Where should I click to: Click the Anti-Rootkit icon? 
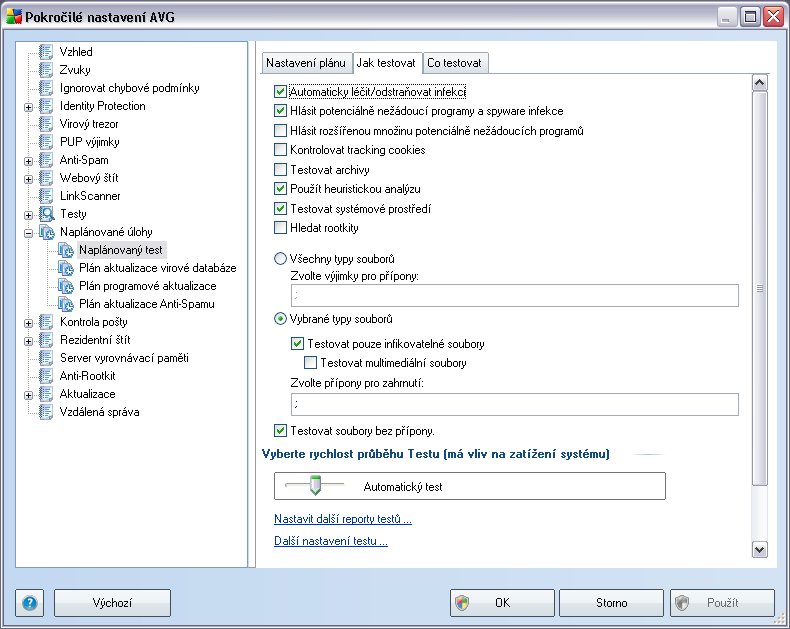click(x=46, y=376)
